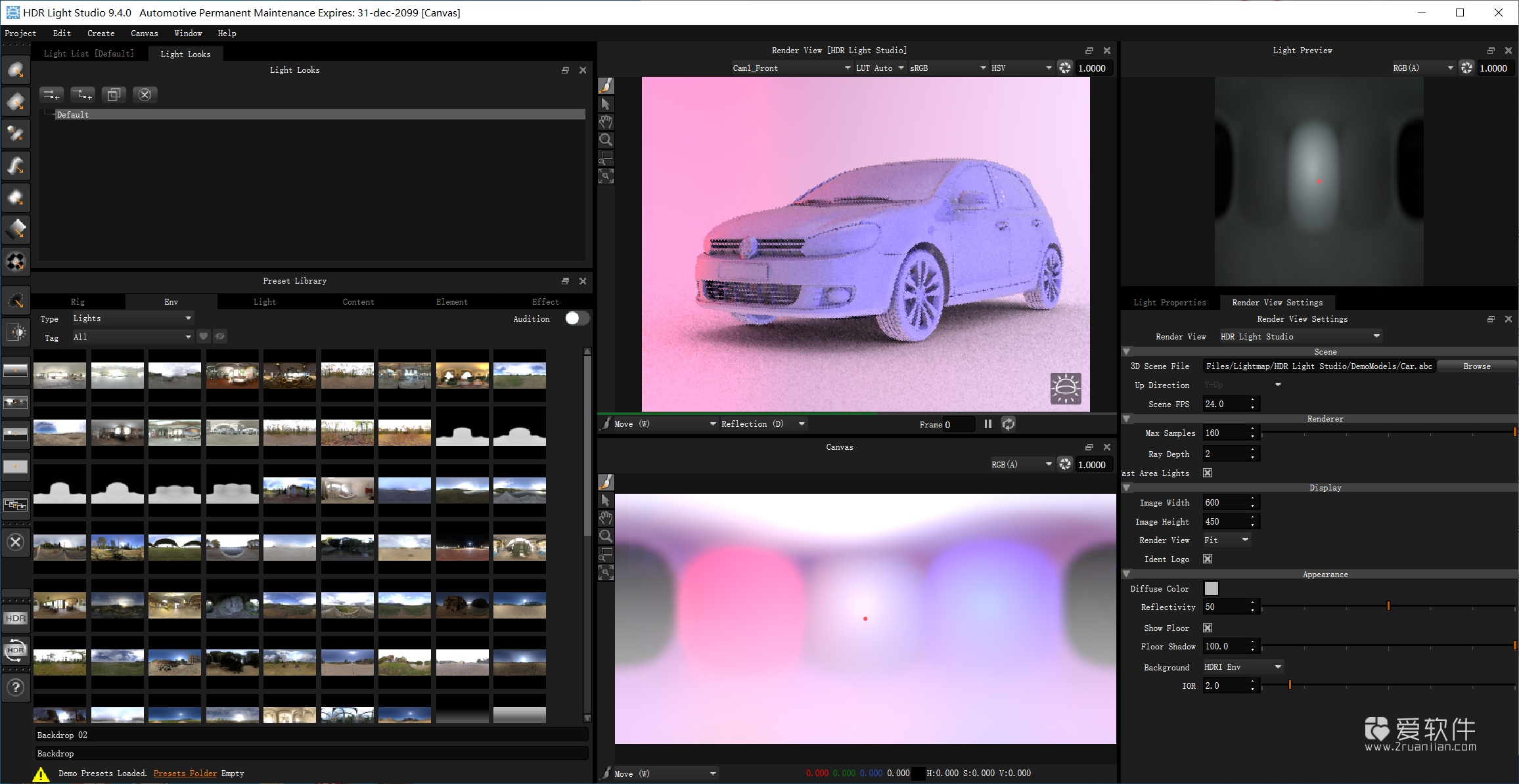
Task: Open the Create menu
Action: [x=101, y=33]
